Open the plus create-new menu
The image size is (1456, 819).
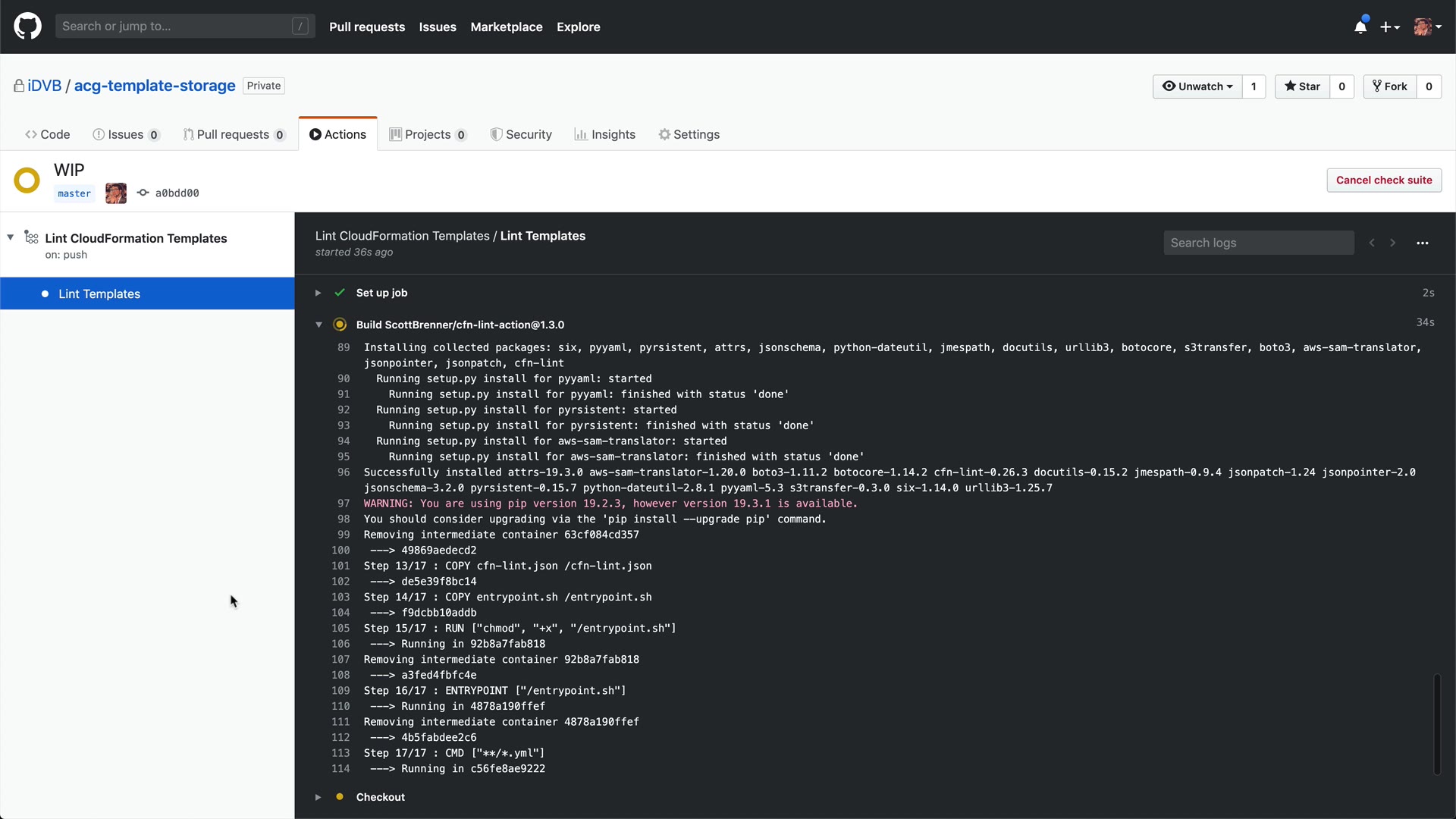pos(1389,27)
